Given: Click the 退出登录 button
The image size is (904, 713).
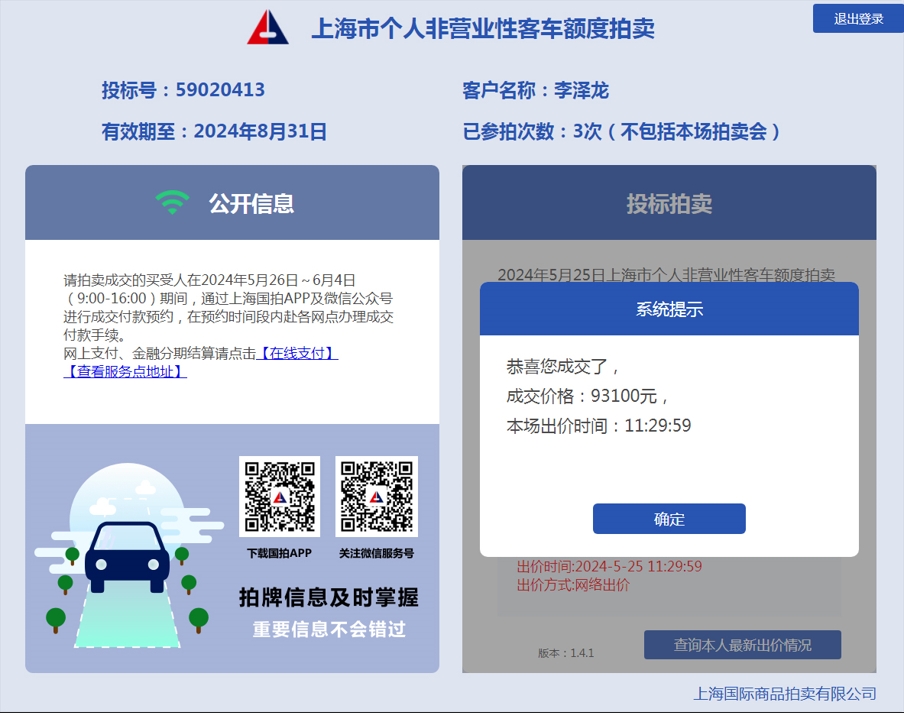Looking at the screenshot, I should [x=858, y=19].
